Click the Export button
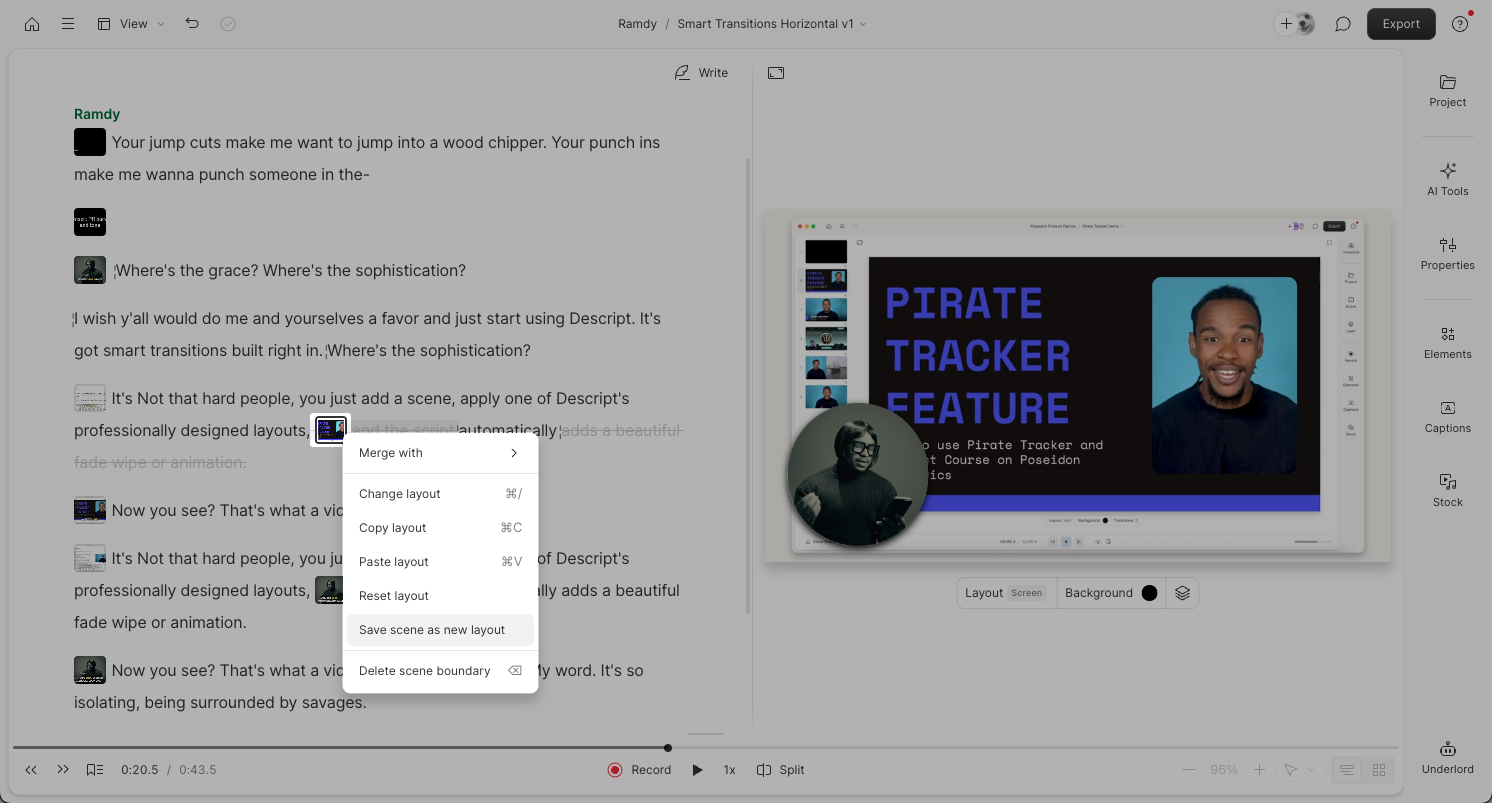1492x803 pixels. 1400,23
